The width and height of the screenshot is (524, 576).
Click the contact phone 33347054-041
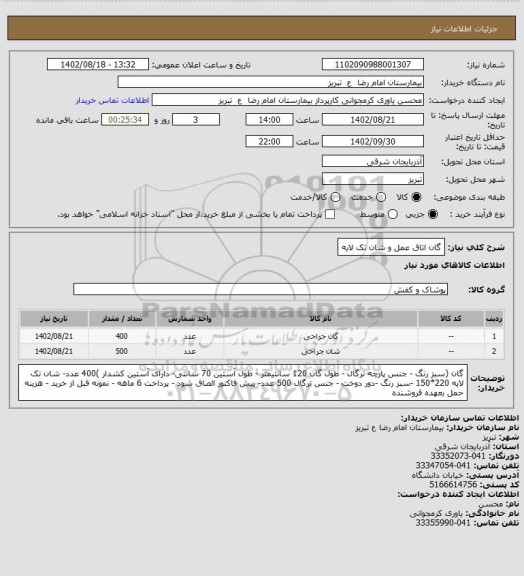pyautogui.click(x=443, y=465)
